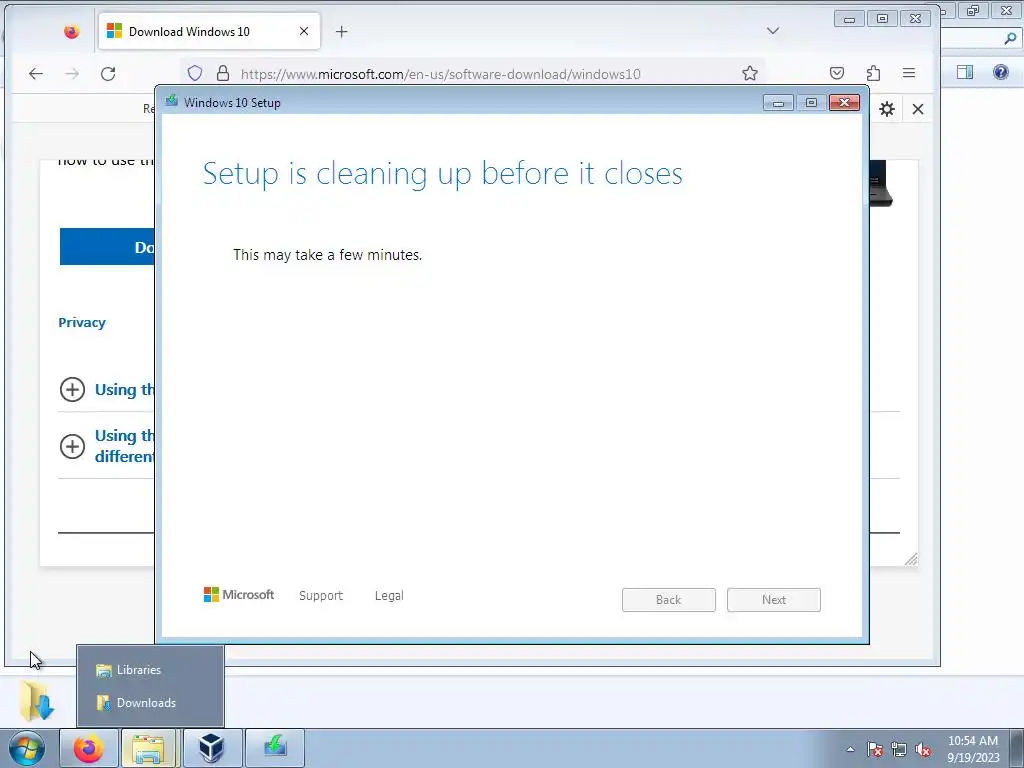The width and height of the screenshot is (1024, 768).
Task: Click the Action Center flag tray icon
Action: tap(874, 750)
